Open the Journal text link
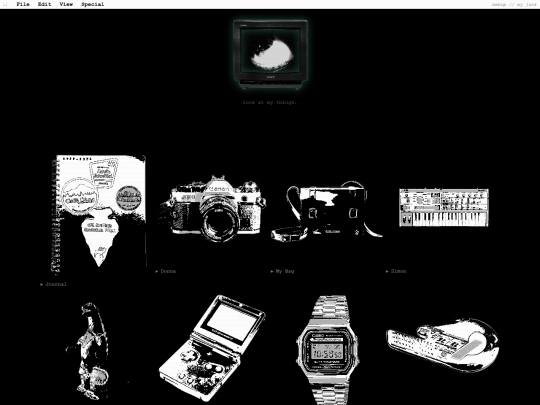Viewport: 540px width, 405px height. point(56,284)
